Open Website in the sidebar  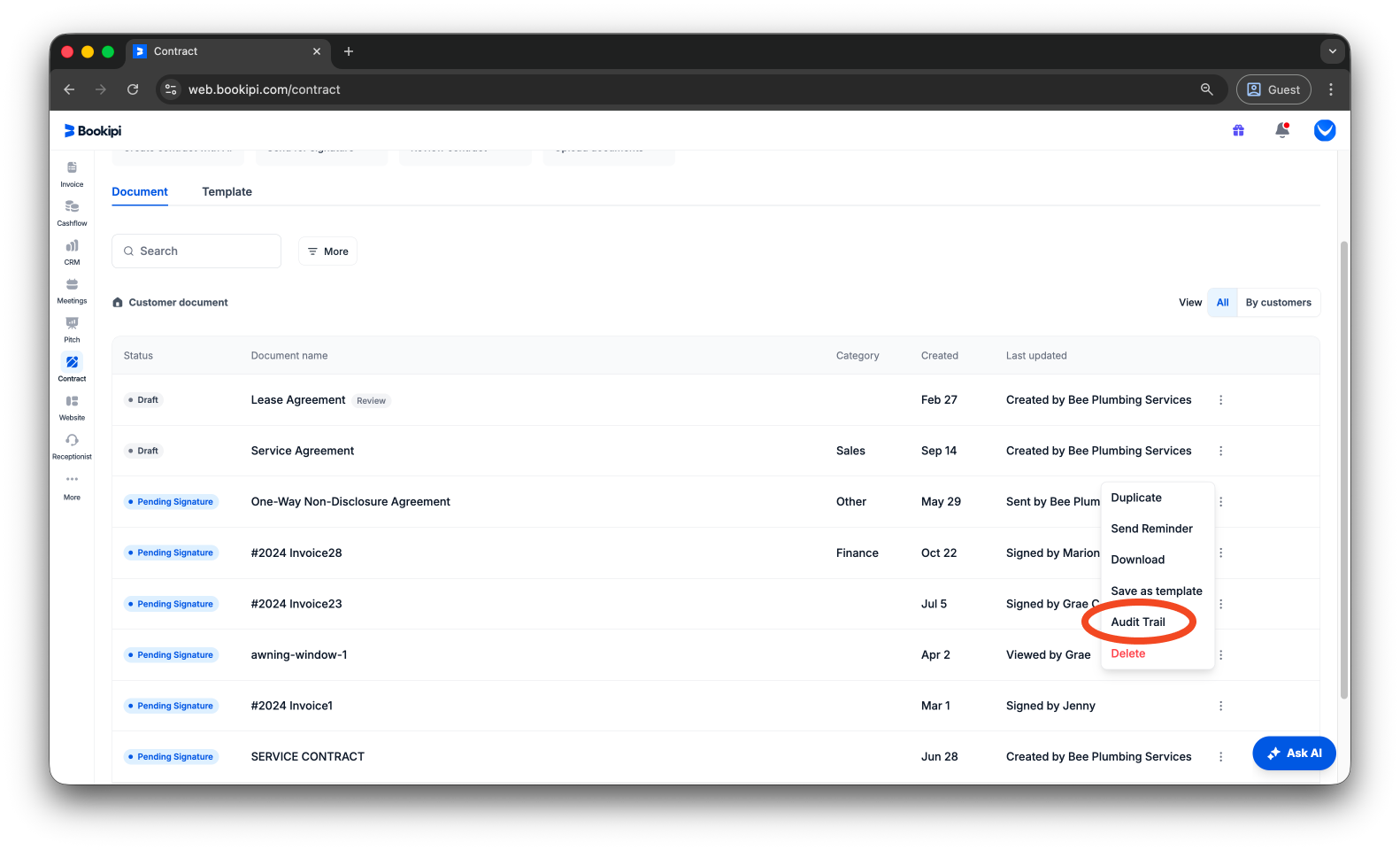point(72,408)
